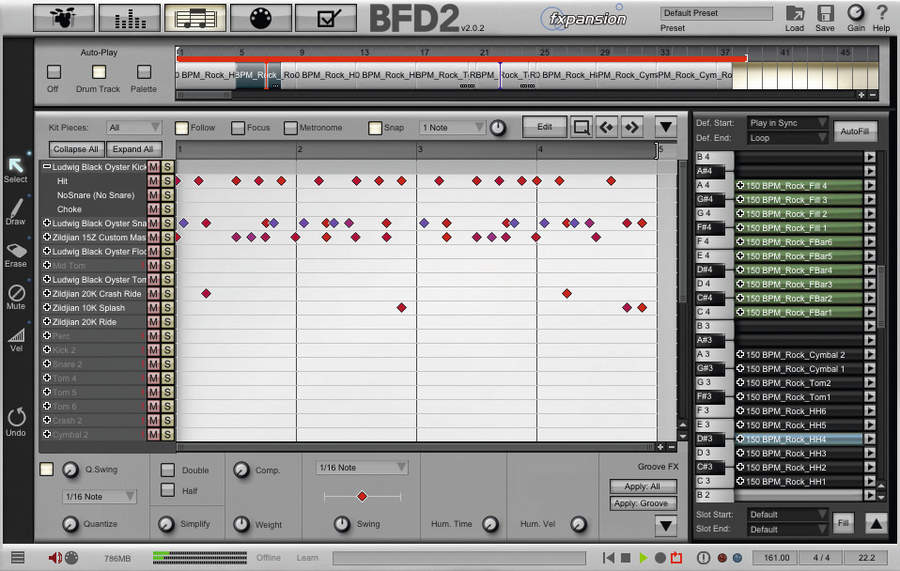The height and width of the screenshot is (571, 900).
Task: Turn the Quantize knob
Action: (x=70, y=524)
